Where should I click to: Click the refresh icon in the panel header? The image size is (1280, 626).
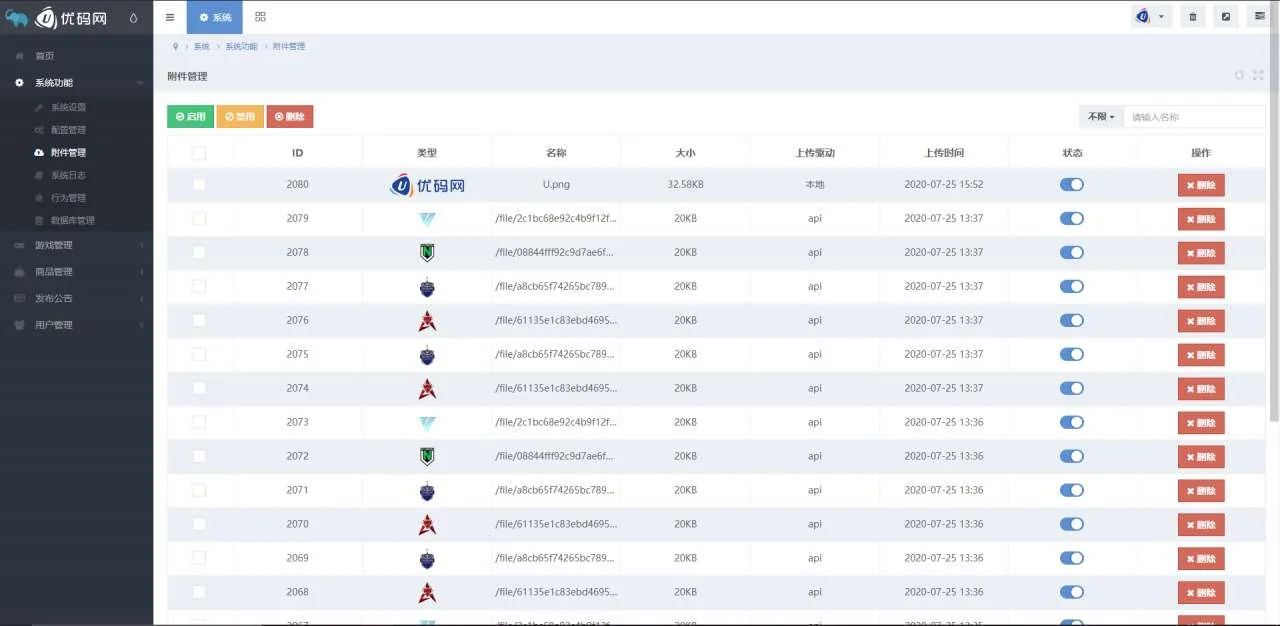pyautogui.click(x=1239, y=75)
